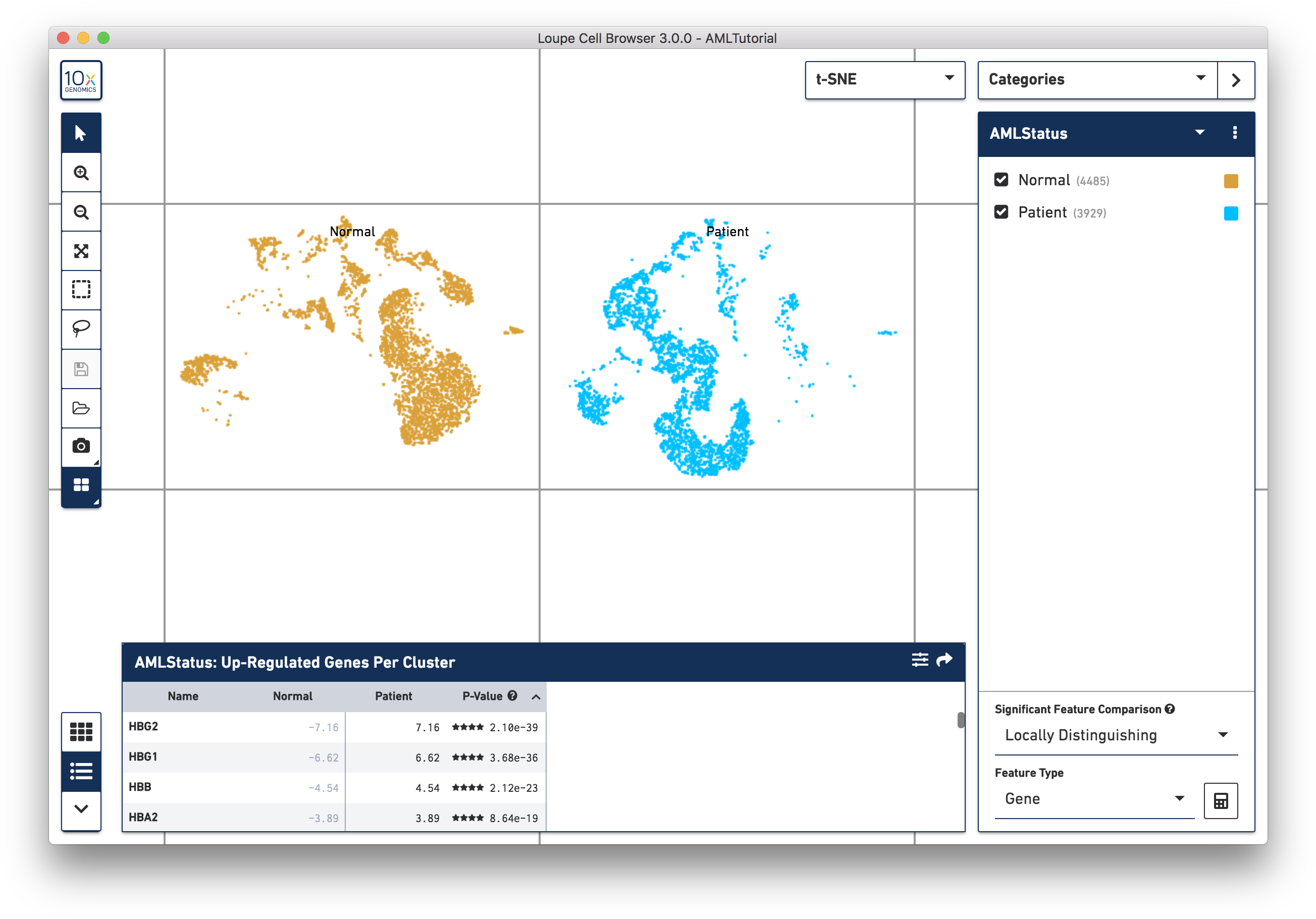Change the Patient category color swatch

click(x=1231, y=213)
